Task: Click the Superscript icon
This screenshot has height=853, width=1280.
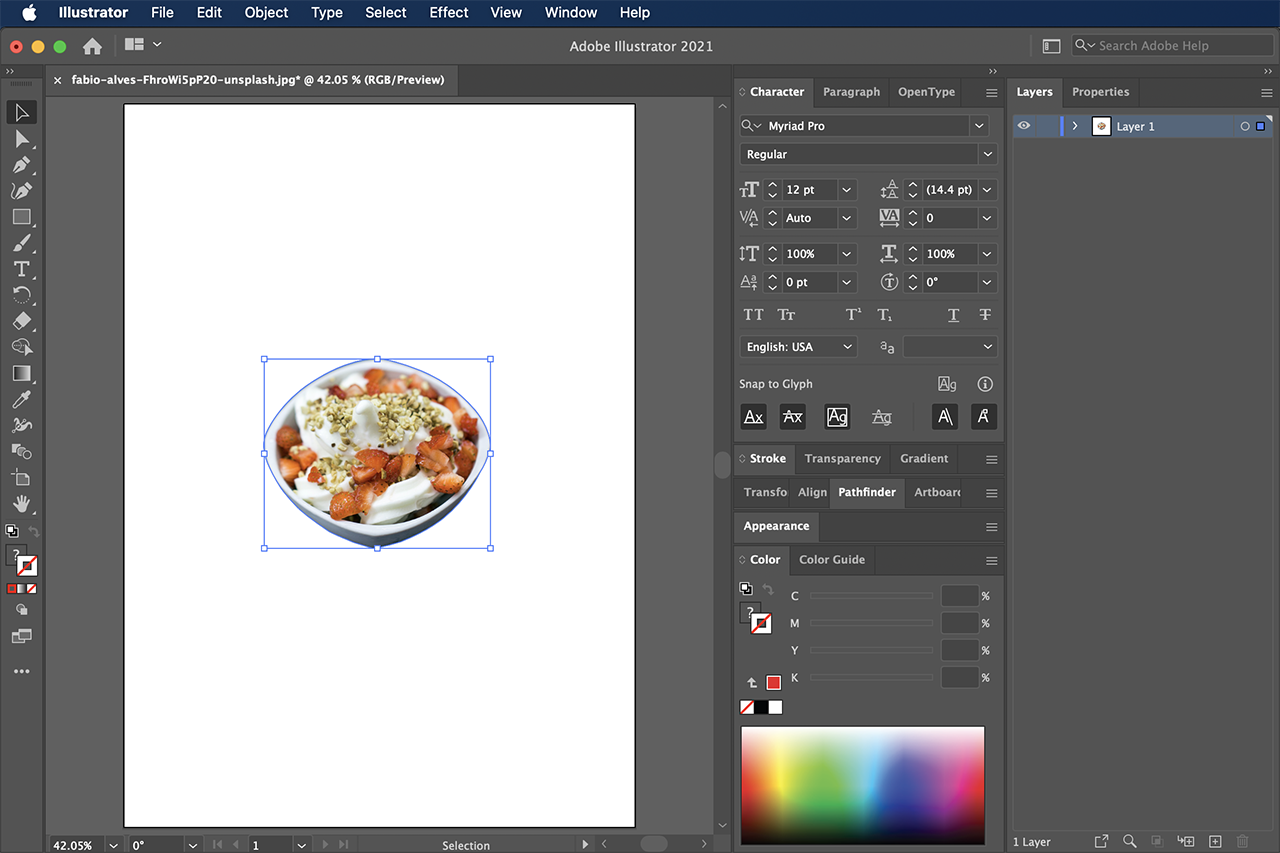Action: tap(853, 315)
